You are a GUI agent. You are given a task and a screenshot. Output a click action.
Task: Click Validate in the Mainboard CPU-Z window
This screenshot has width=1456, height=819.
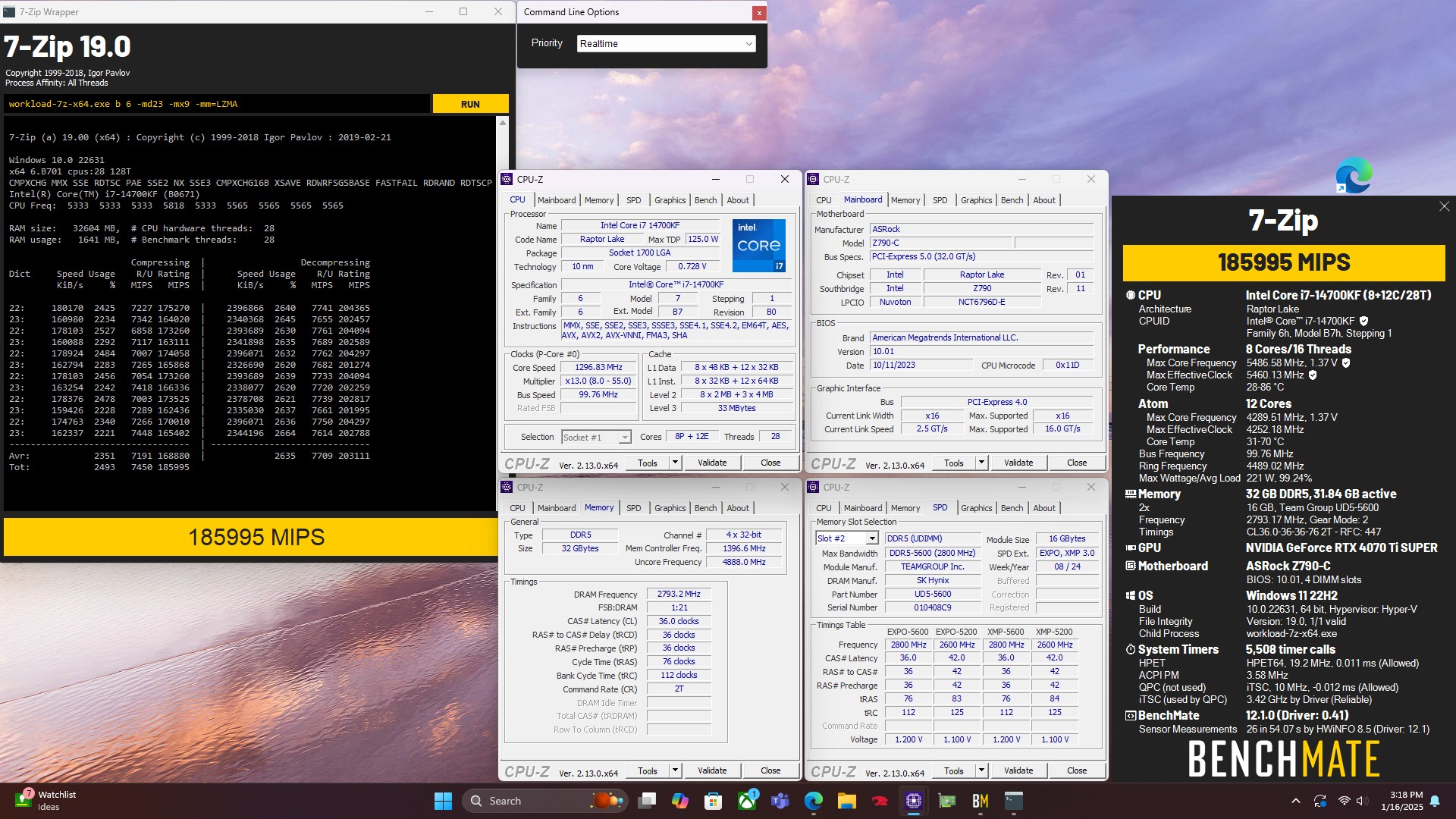click(x=1018, y=463)
